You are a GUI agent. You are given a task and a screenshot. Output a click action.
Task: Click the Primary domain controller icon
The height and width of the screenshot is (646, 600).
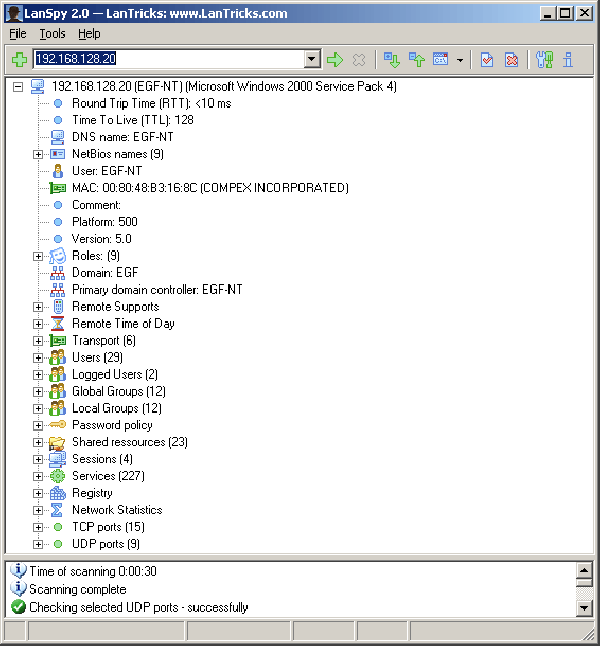[x=58, y=290]
